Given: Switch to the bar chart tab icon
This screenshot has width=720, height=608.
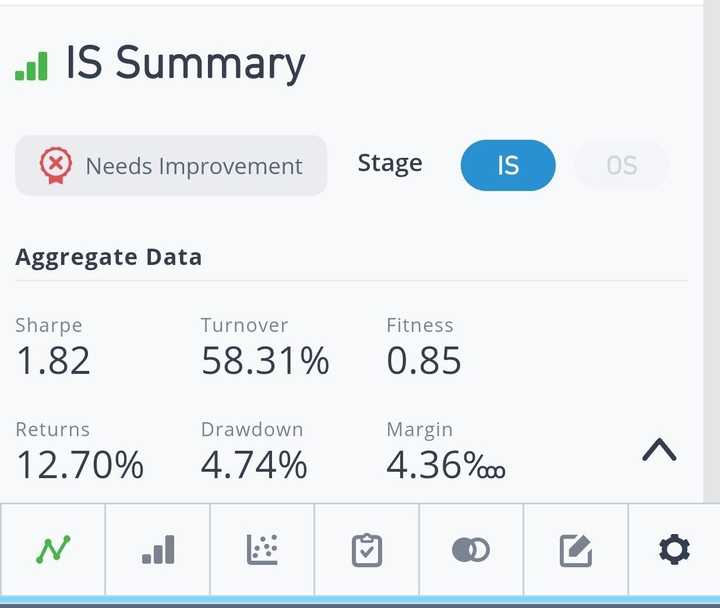Looking at the screenshot, I should click(158, 549).
